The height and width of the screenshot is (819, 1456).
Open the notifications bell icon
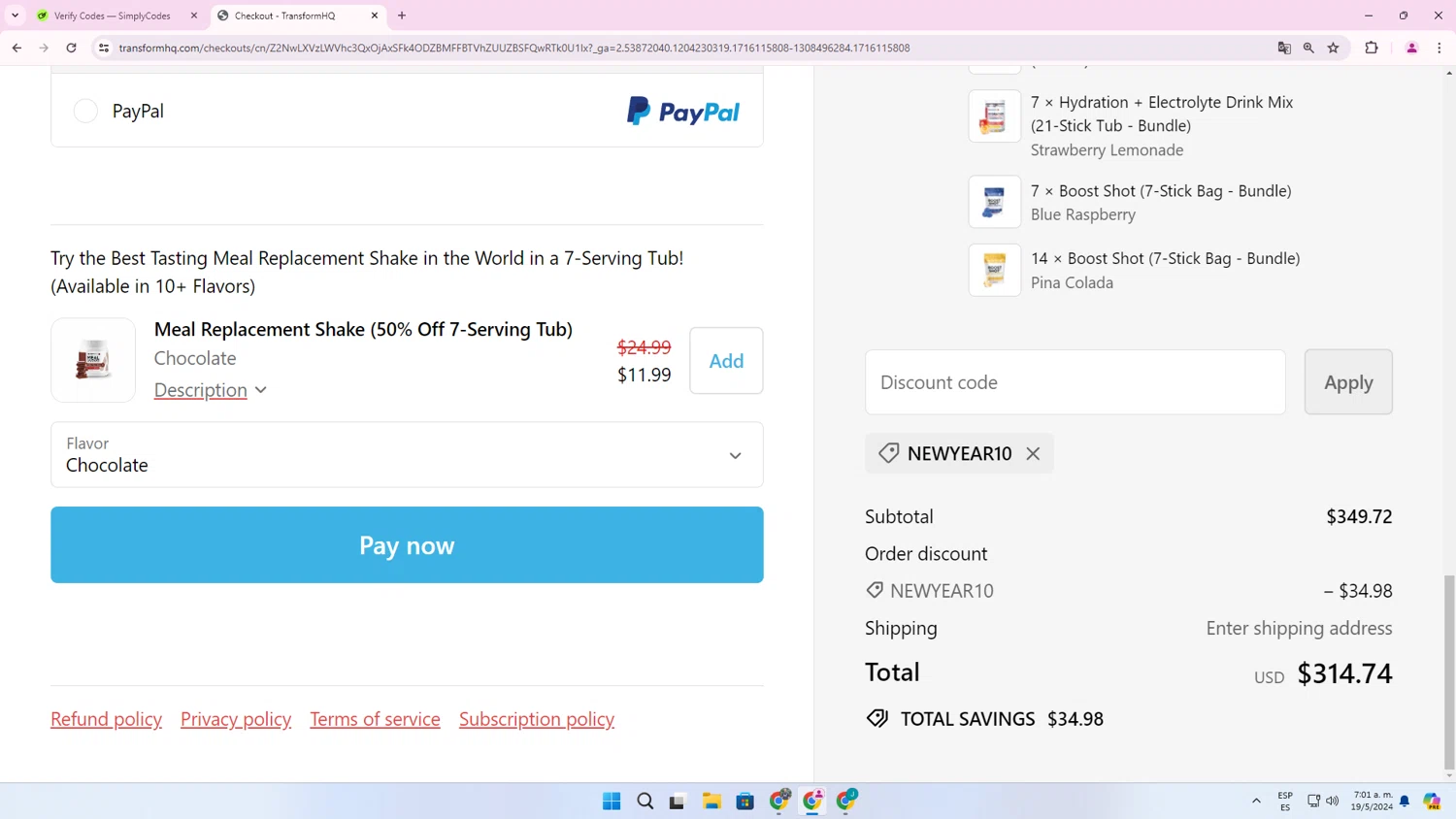pyautogui.click(x=1405, y=802)
